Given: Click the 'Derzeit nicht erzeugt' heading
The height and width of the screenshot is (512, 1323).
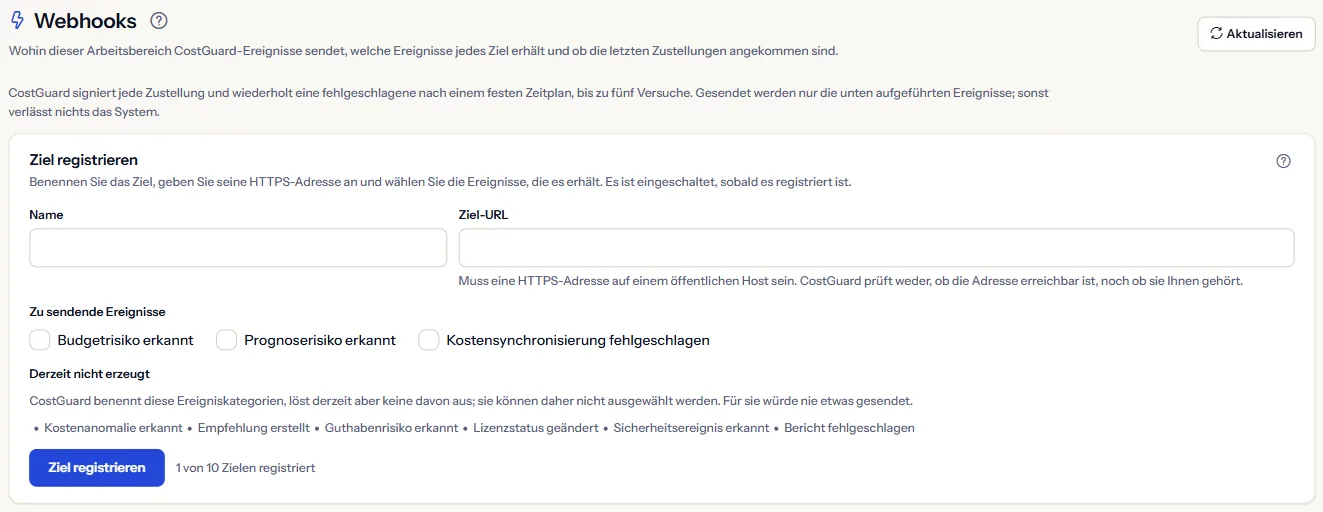Looking at the screenshot, I should click(90, 374).
